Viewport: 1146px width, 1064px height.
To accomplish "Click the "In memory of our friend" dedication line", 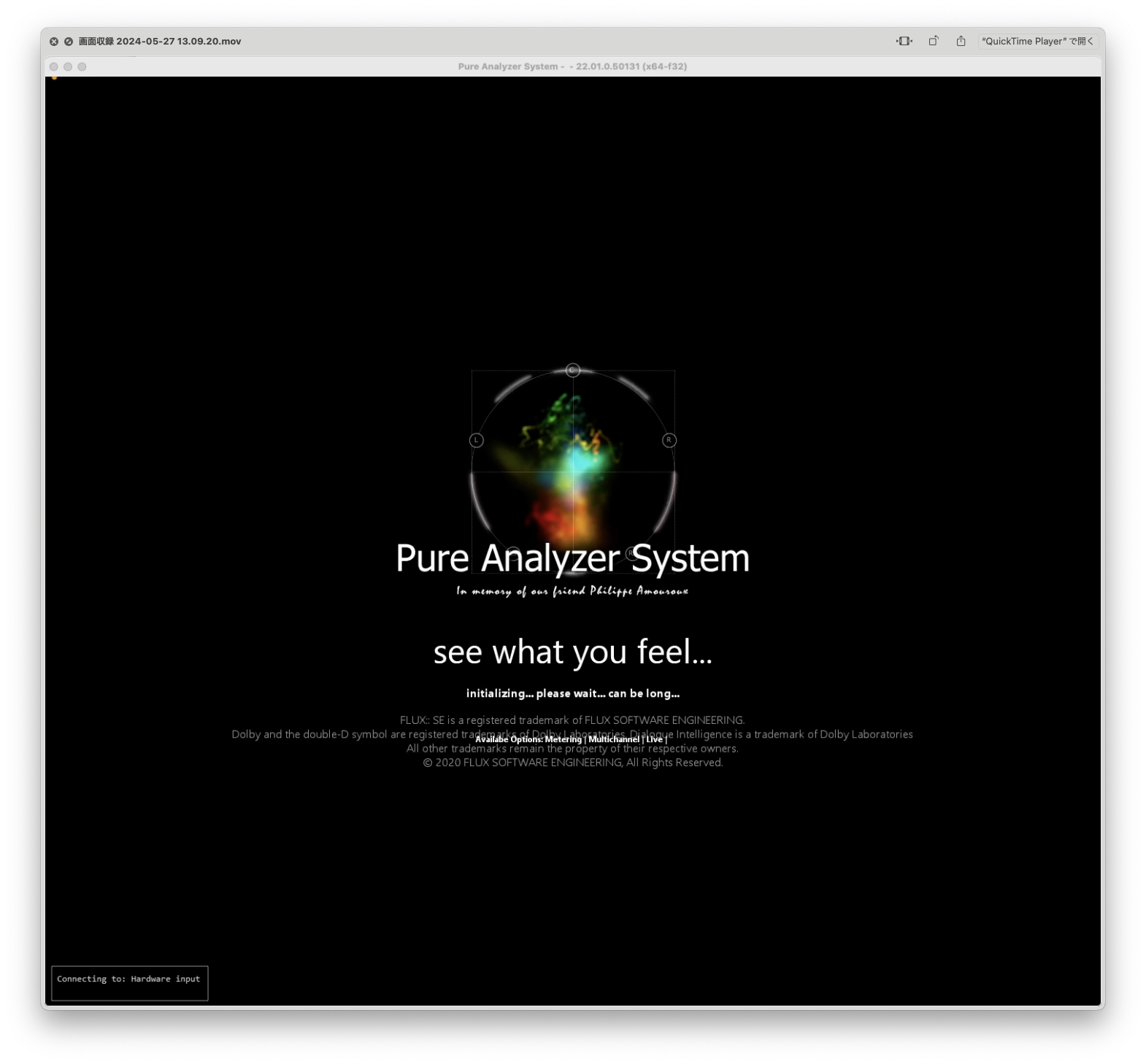I will pyautogui.click(x=572, y=590).
